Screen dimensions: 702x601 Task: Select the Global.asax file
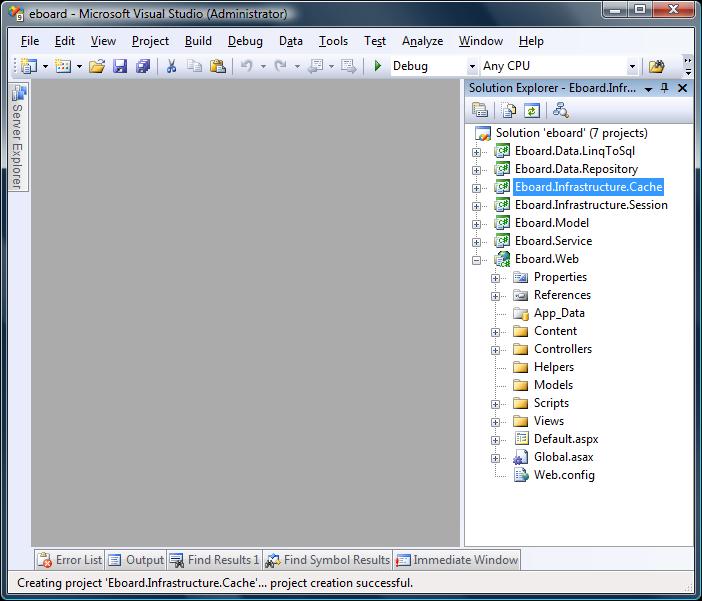point(563,457)
